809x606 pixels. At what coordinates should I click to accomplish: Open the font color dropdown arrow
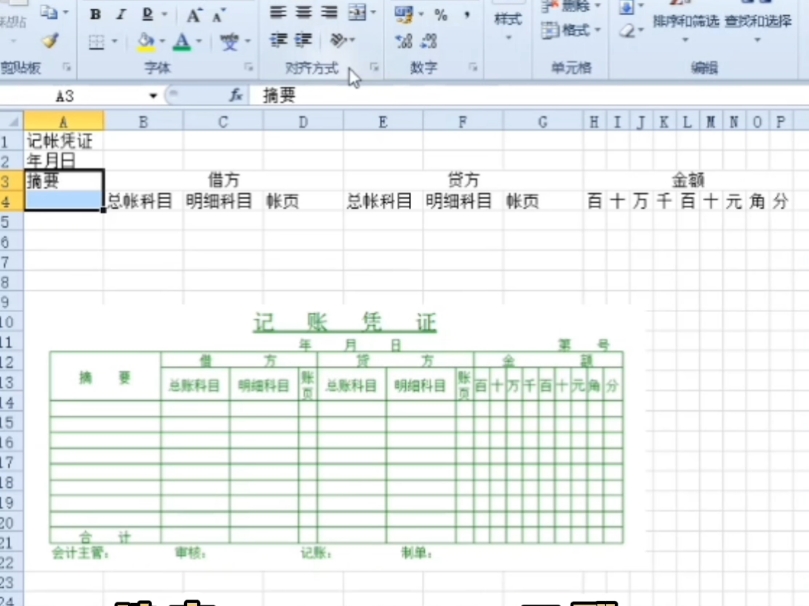click(198, 41)
